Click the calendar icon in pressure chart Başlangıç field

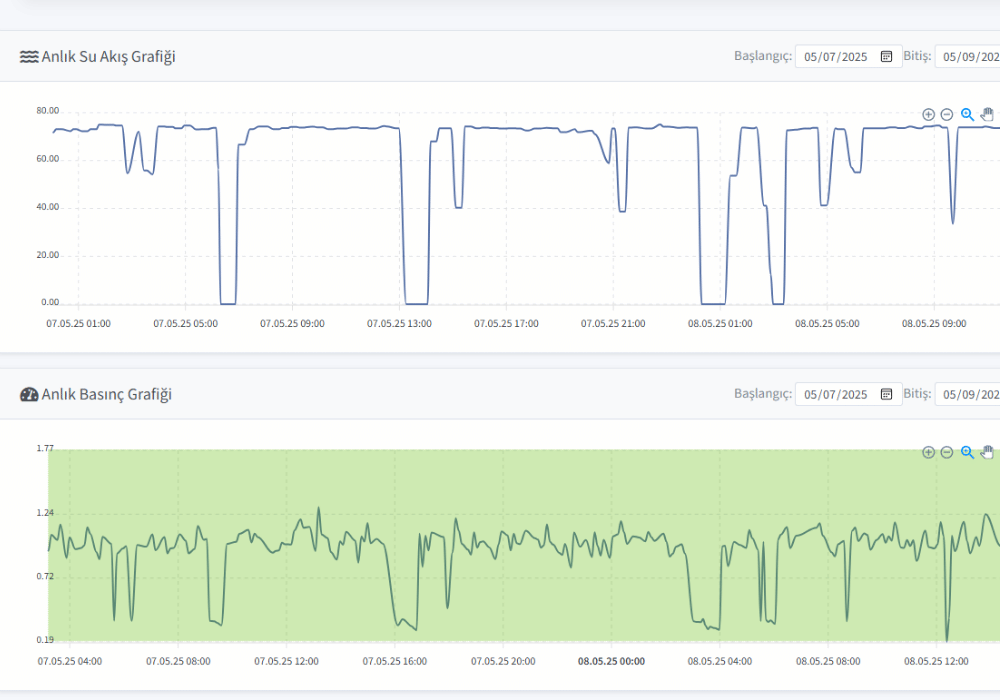pyautogui.click(x=886, y=394)
